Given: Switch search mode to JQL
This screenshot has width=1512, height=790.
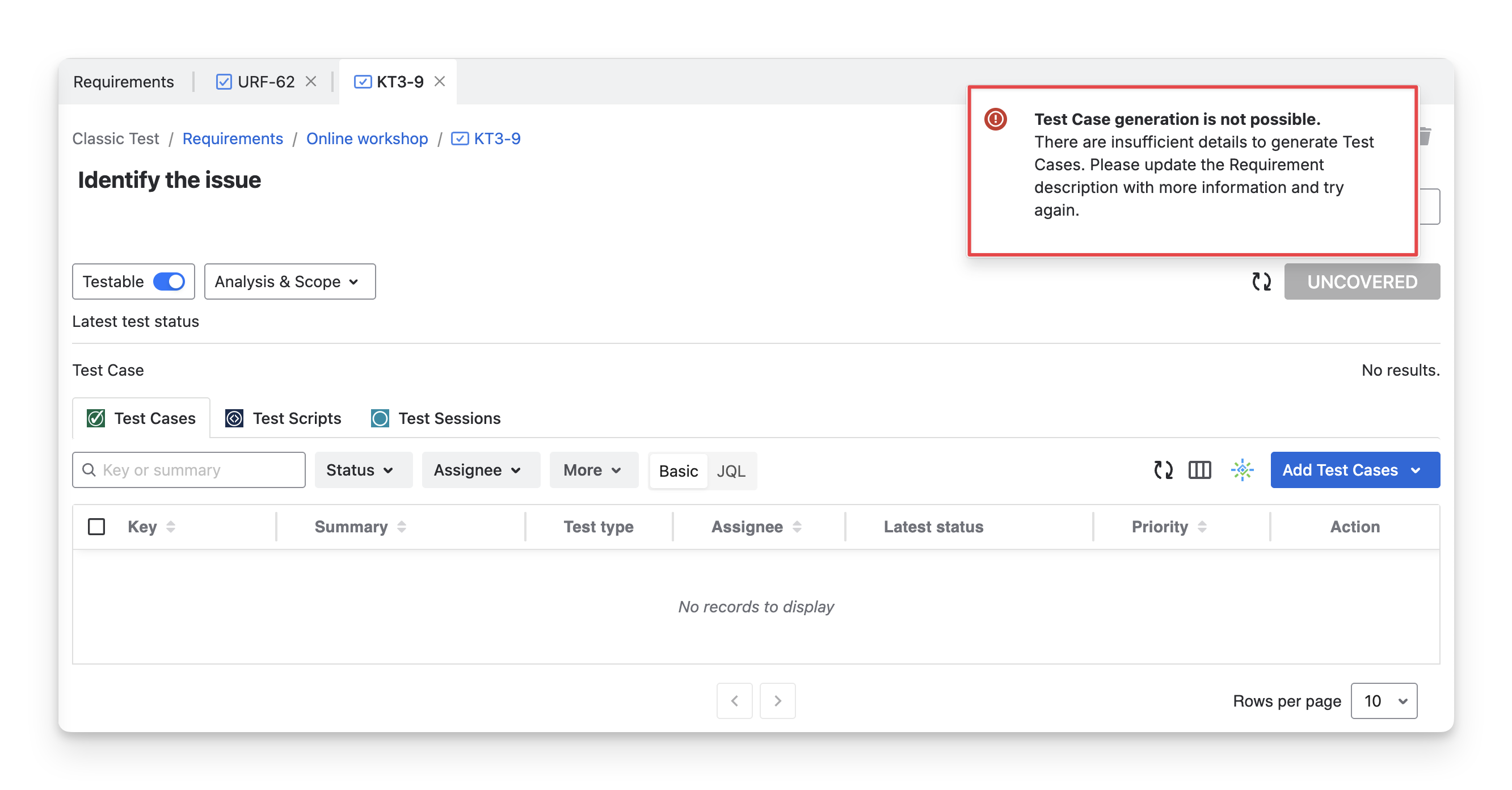Looking at the screenshot, I should click(x=731, y=470).
